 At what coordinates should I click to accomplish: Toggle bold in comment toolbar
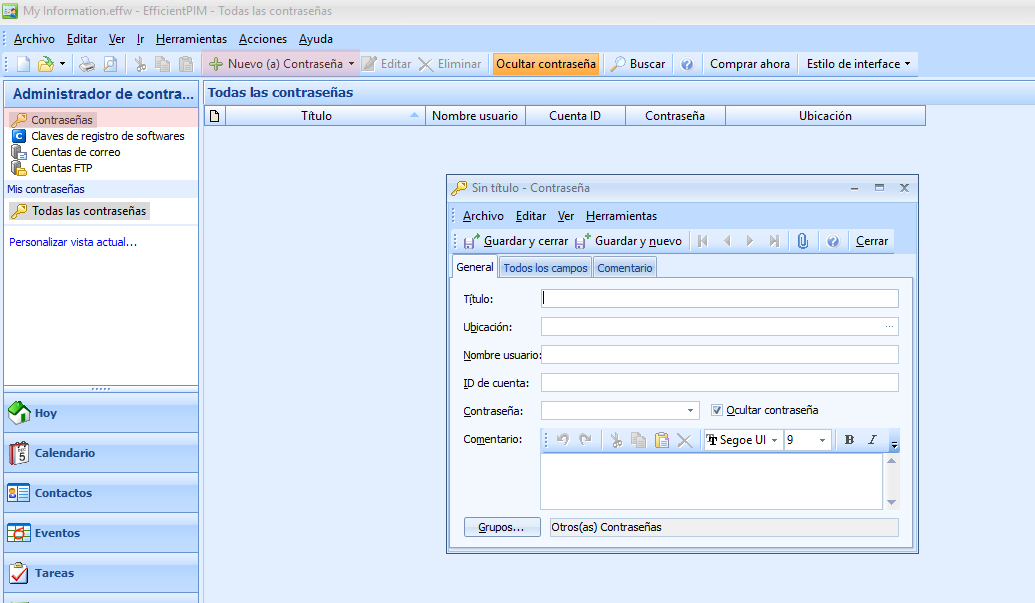(850, 440)
